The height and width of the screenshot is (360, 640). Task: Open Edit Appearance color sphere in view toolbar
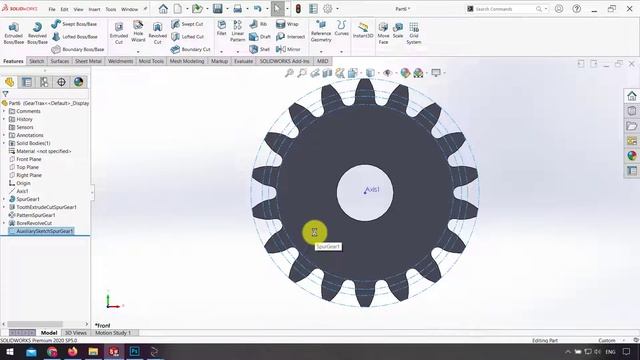pos(405,73)
